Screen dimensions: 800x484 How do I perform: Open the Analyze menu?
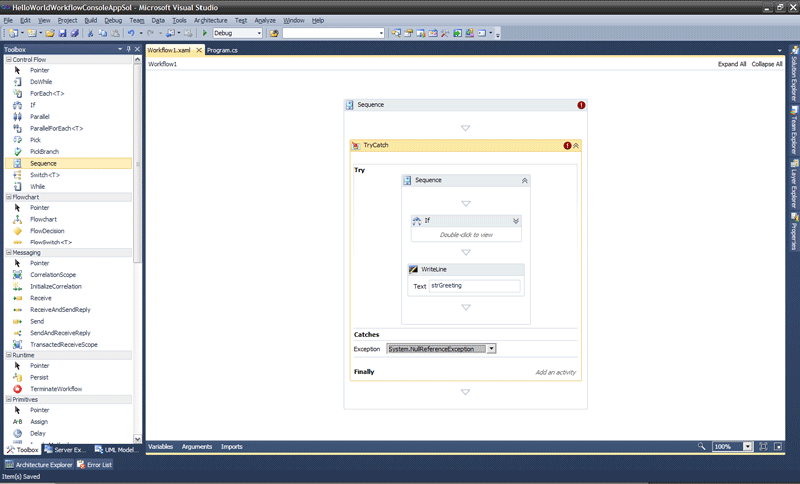tap(265, 20)
